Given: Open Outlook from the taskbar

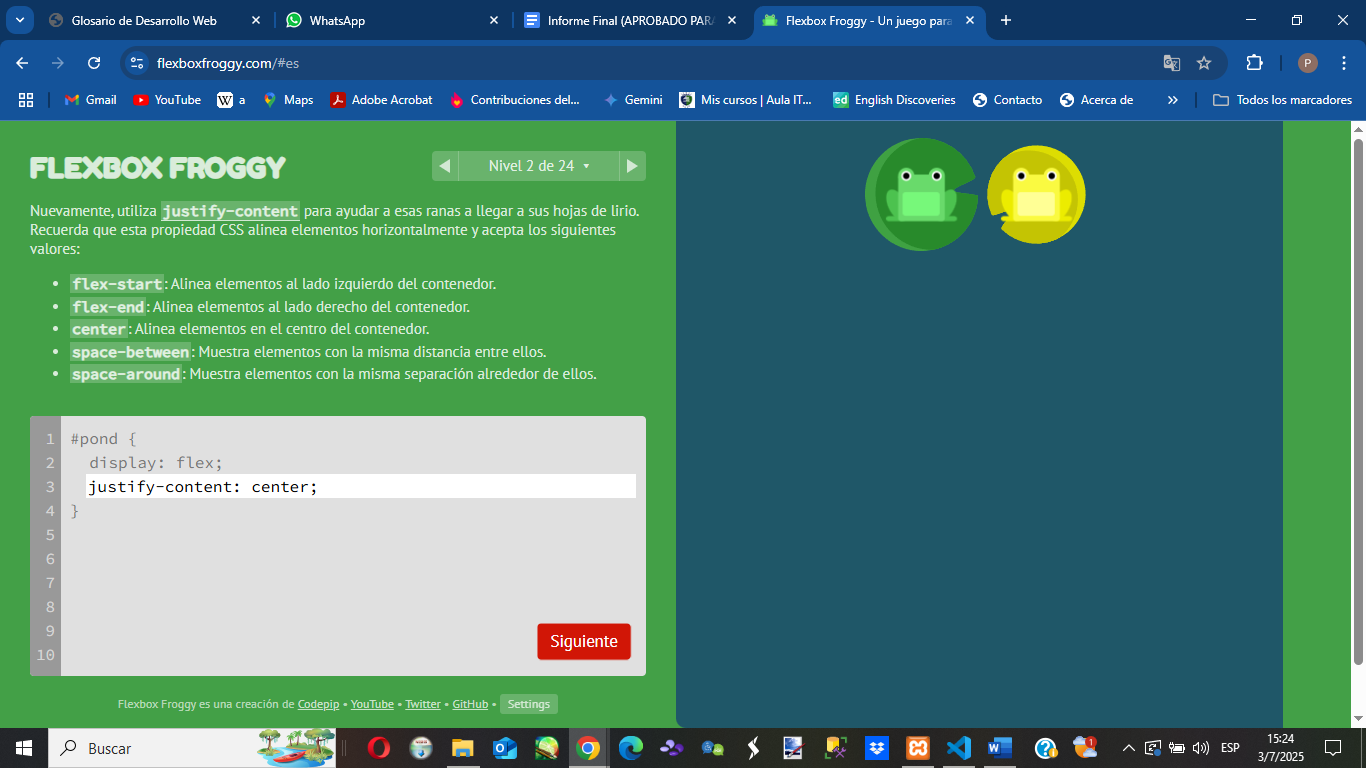Looking at the screenshot, I should click(x=504, y=748).
